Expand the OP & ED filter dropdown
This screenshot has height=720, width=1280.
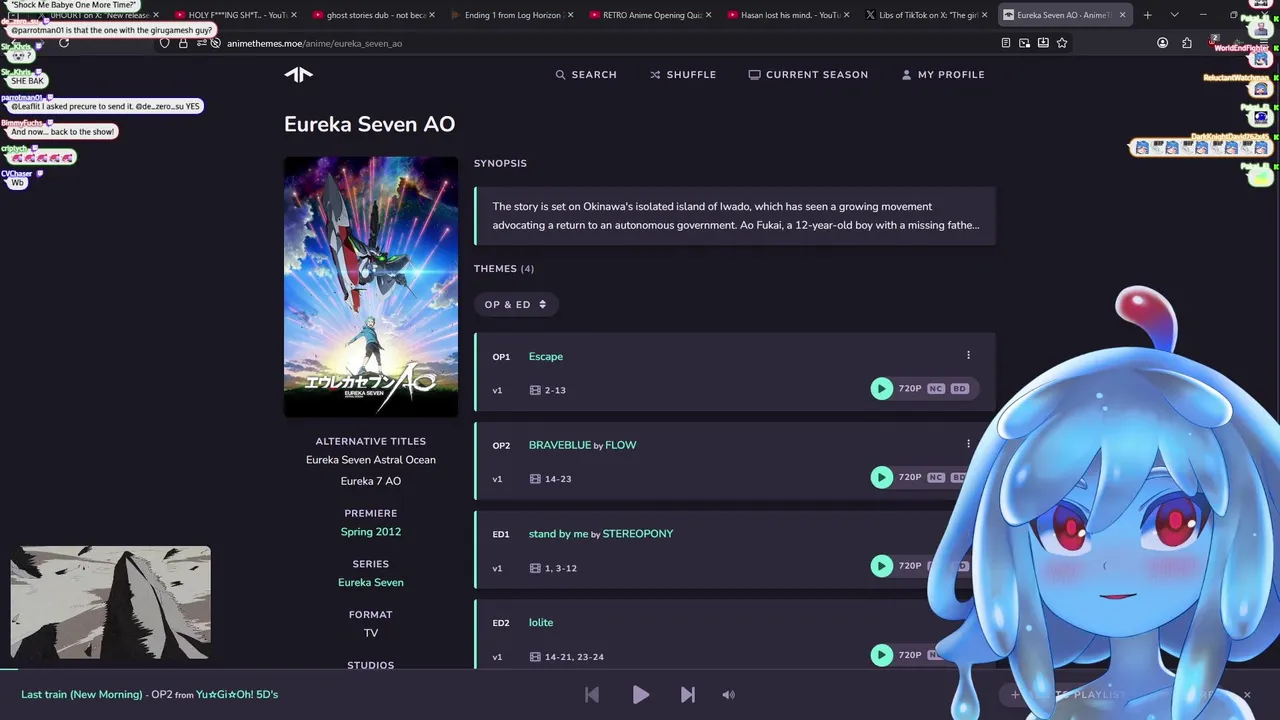click(516, 304)
